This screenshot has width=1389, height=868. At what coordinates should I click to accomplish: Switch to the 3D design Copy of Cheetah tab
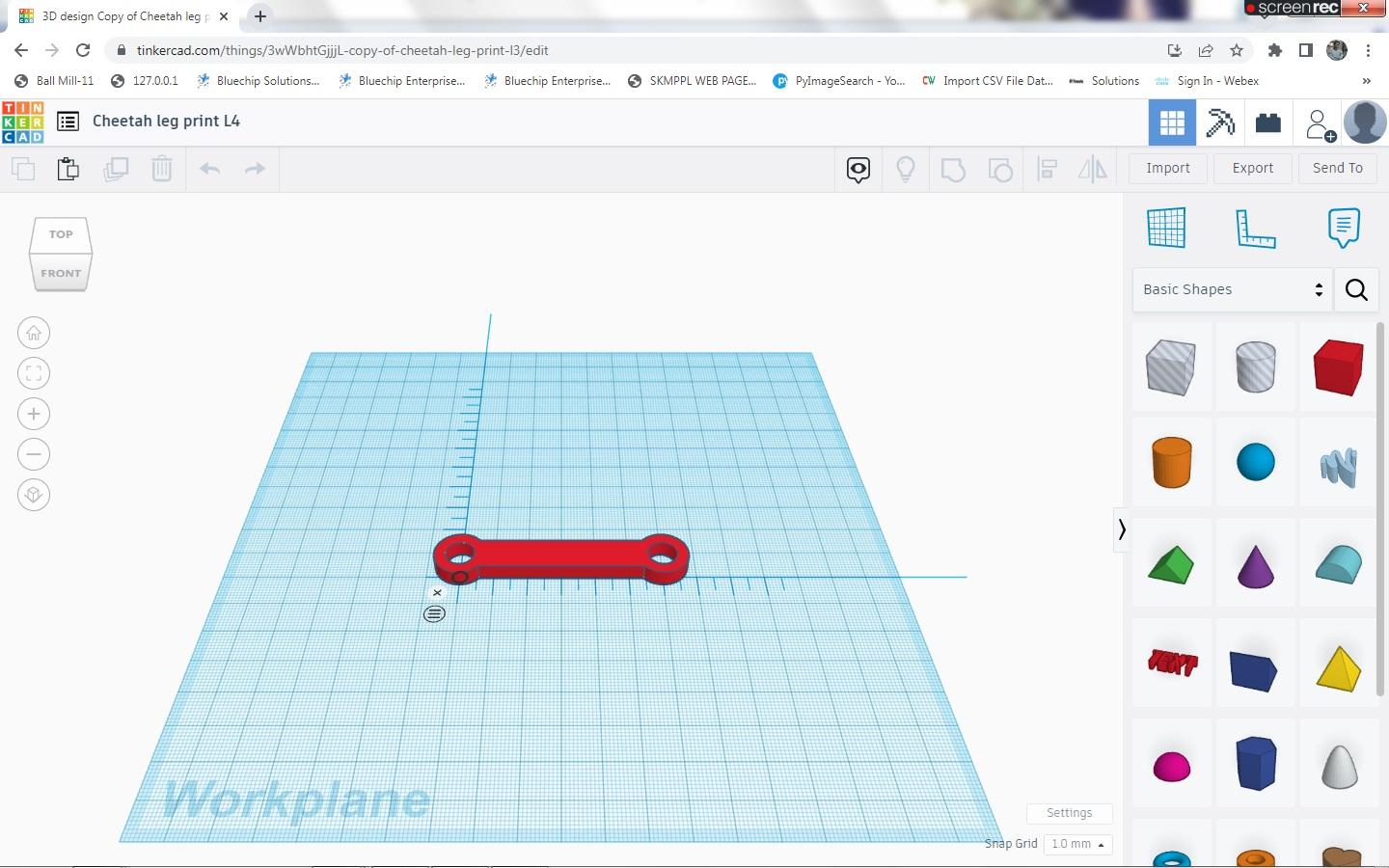pos(125,16)
